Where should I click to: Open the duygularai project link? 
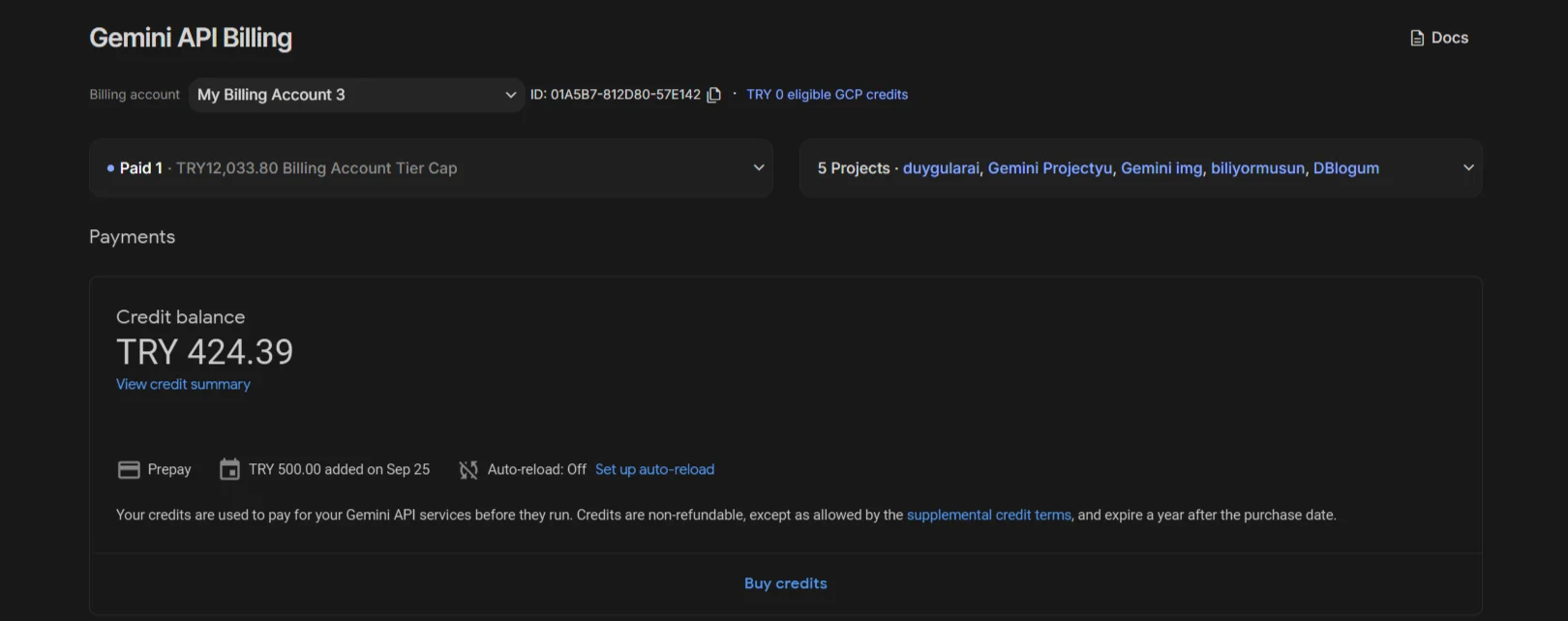941,168
